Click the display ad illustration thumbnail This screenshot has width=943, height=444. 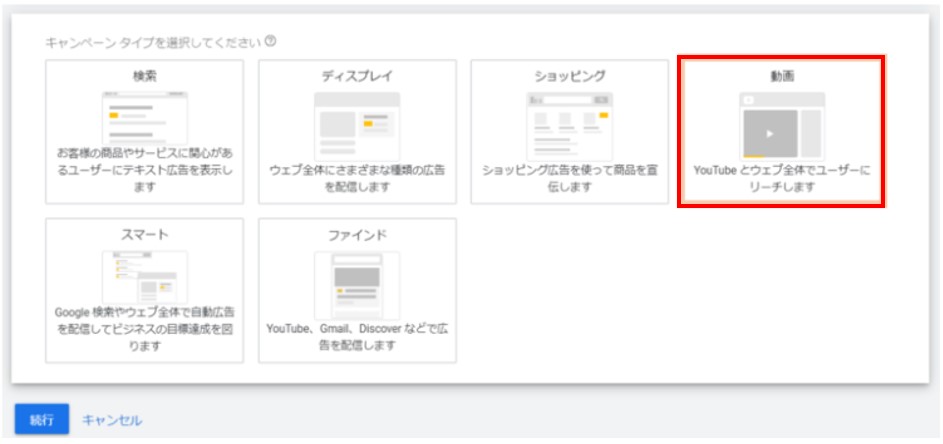tap(357, 126)
